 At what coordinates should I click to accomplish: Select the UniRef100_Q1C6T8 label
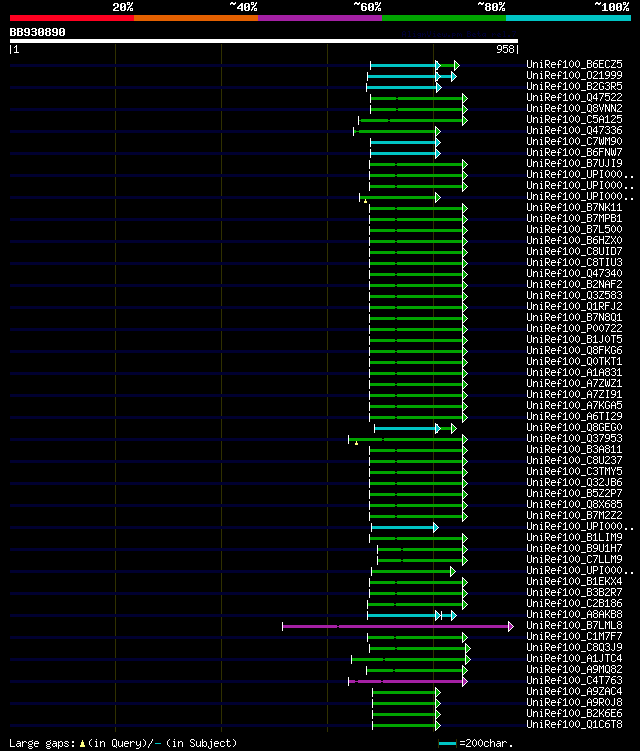[x=574, y=725]
